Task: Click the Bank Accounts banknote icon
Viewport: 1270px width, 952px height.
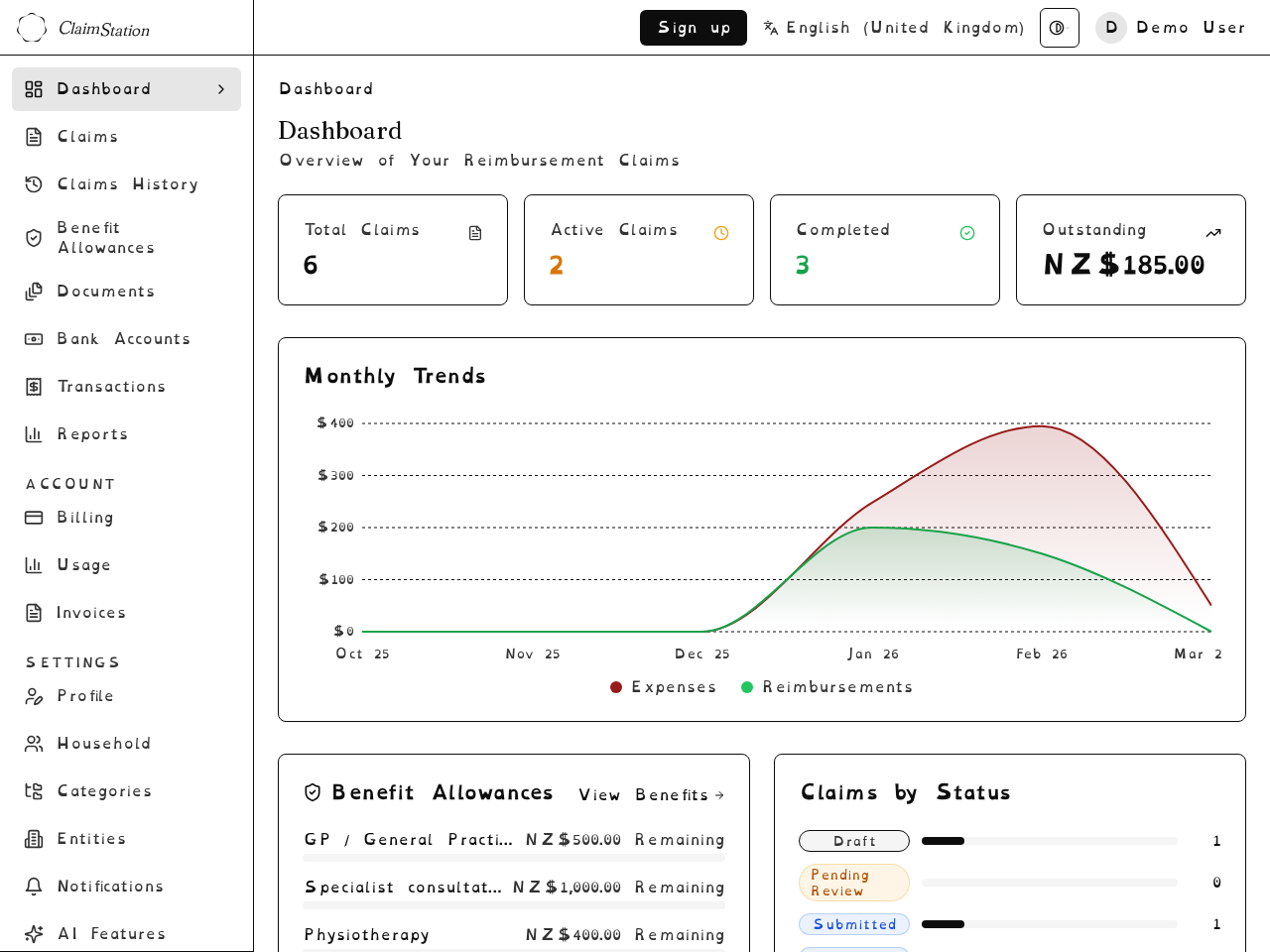Action: pyautogui.click(x=34, y=339)
